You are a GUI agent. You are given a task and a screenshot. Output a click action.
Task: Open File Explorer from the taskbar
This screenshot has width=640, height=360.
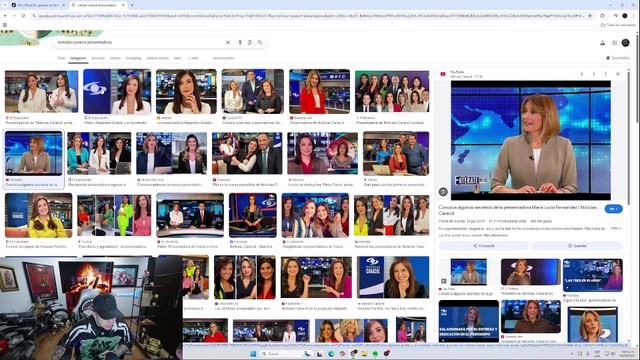click(x=364, y=353)
